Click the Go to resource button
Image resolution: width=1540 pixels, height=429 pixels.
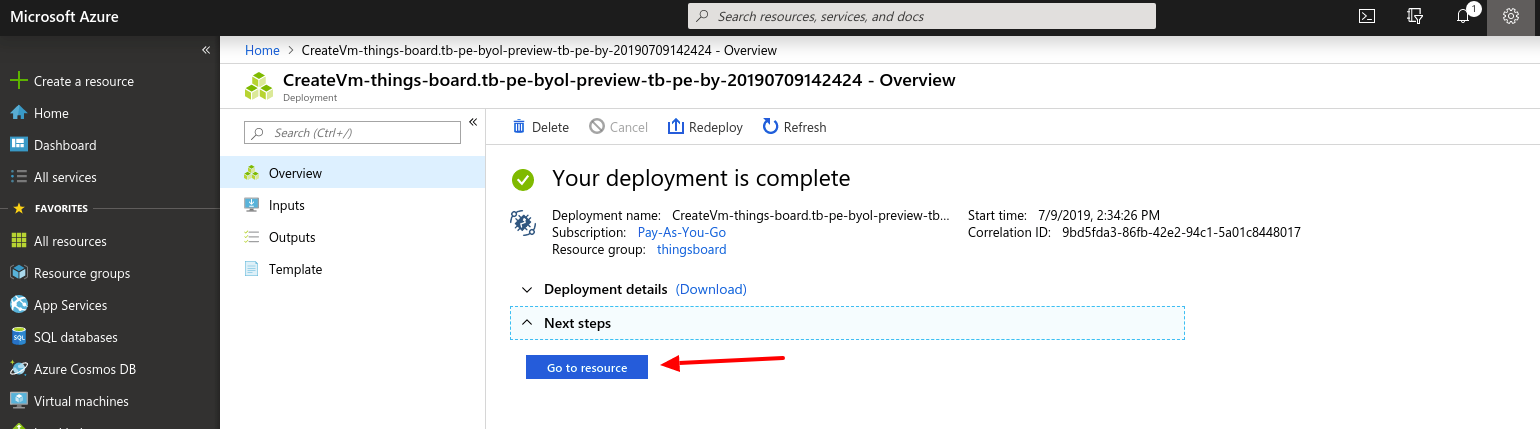click(x=587, y=368)
